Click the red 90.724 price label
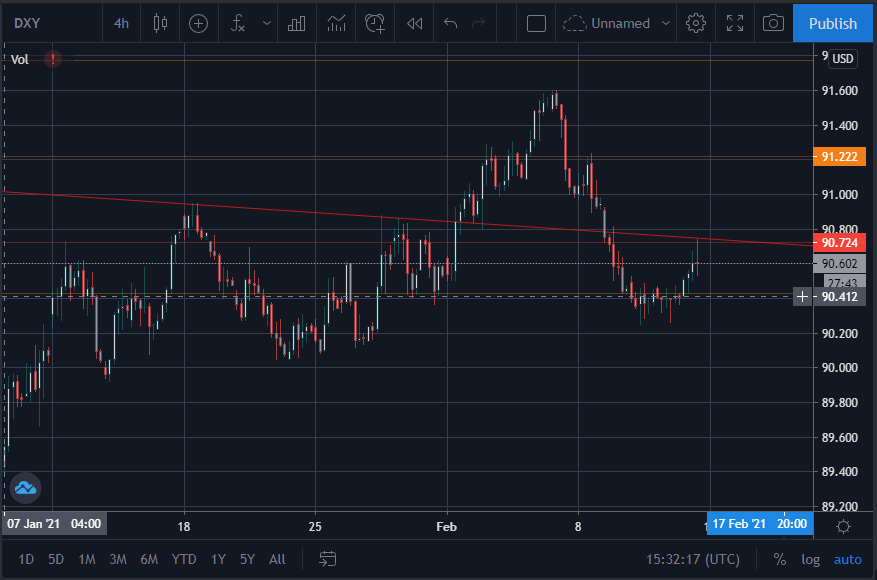The width and height of the screenshot is (877, 580). click(x=840, y=243)
